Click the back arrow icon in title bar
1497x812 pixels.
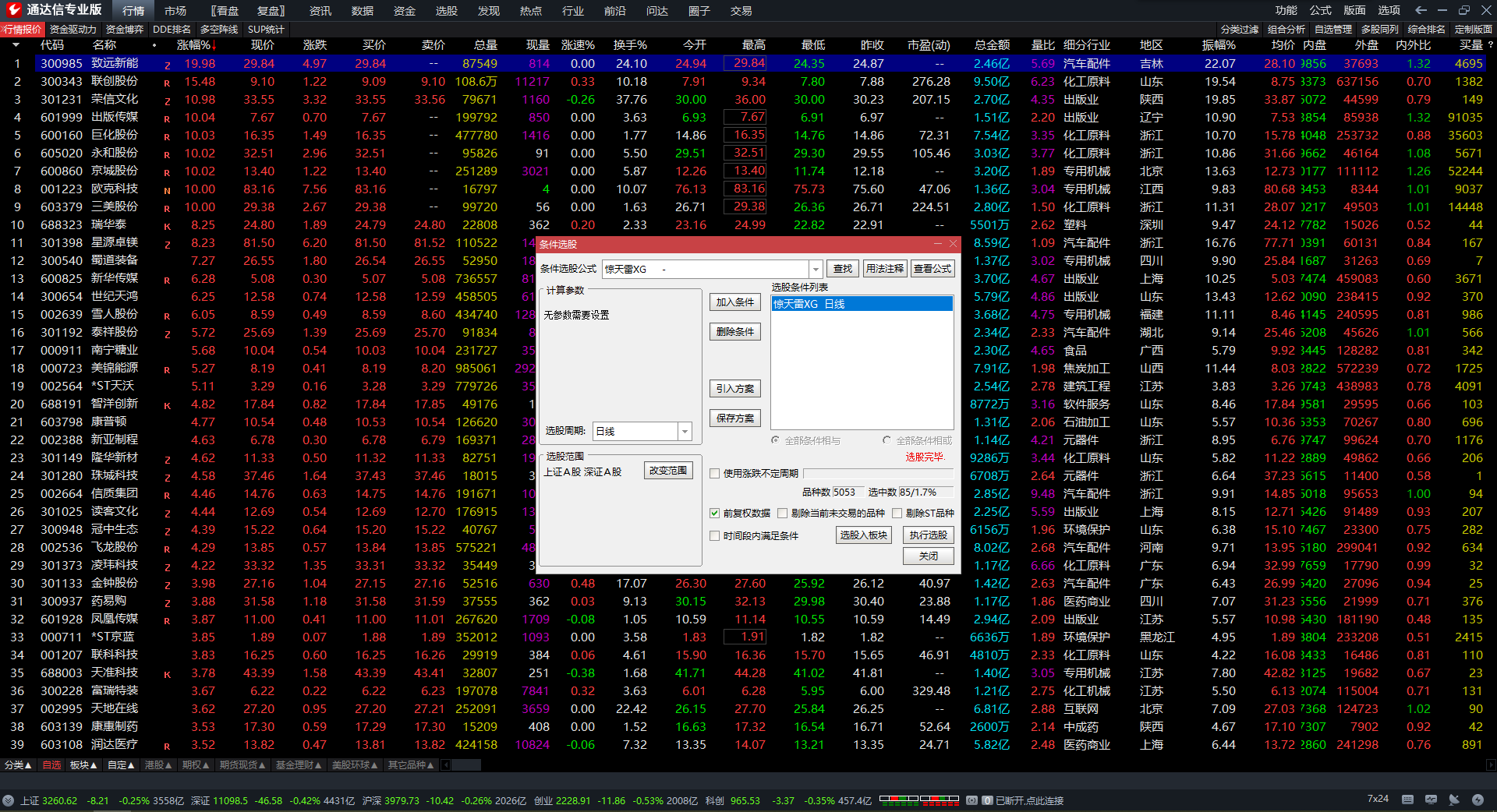tap(1421, 10)
